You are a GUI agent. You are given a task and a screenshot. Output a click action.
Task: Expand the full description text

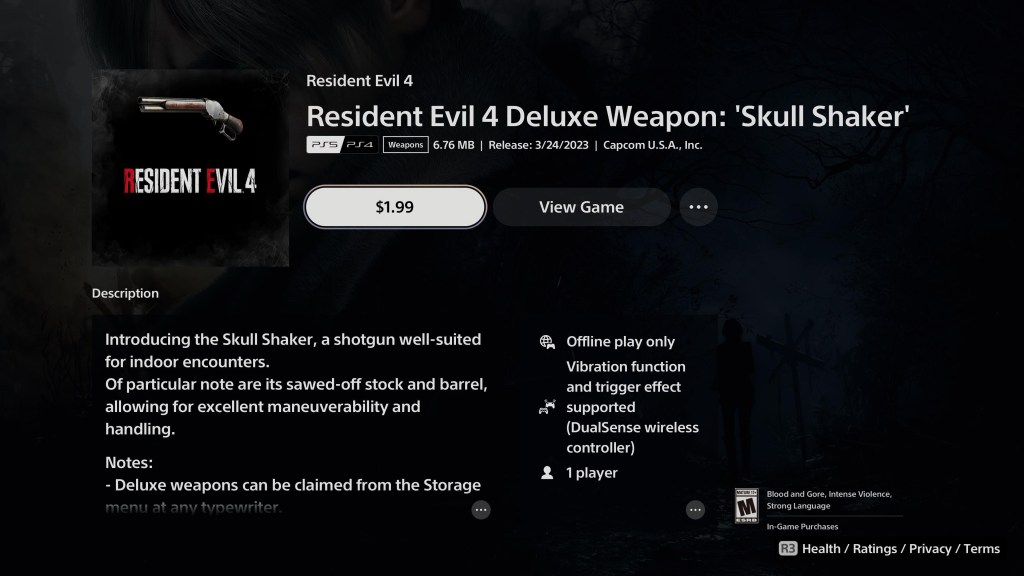[481, 509]
